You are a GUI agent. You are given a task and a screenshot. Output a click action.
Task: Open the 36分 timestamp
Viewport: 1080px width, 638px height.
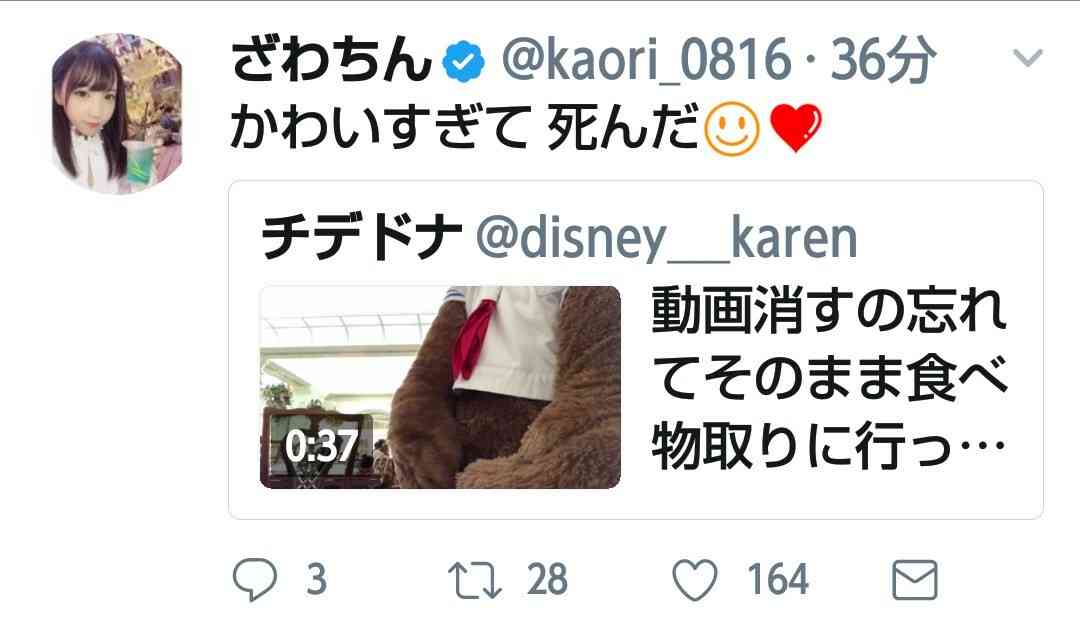pyautogui.click(x=883, y=61)
